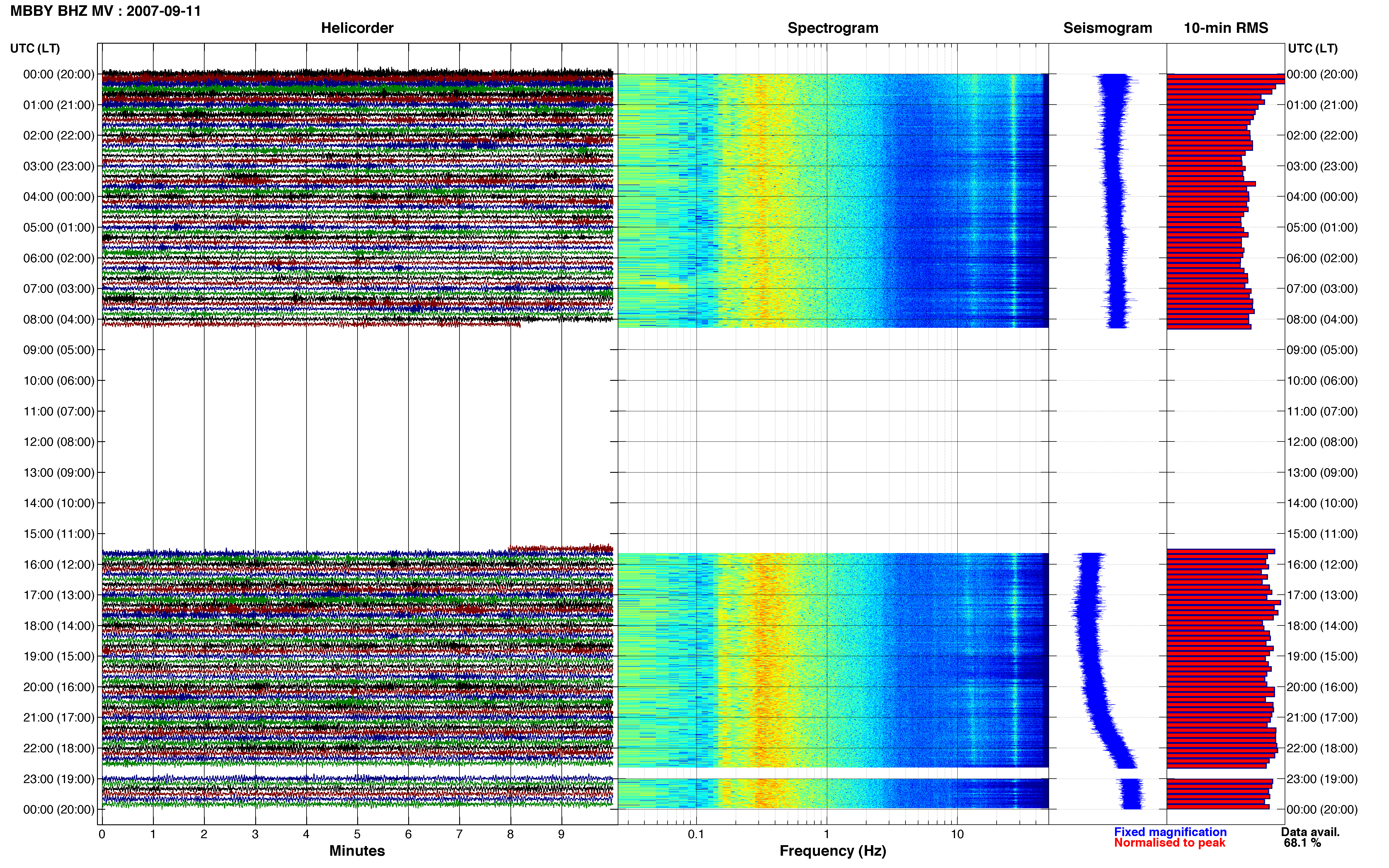
Task: Click the 'Data avail.' label
Action: point(1310,832)
